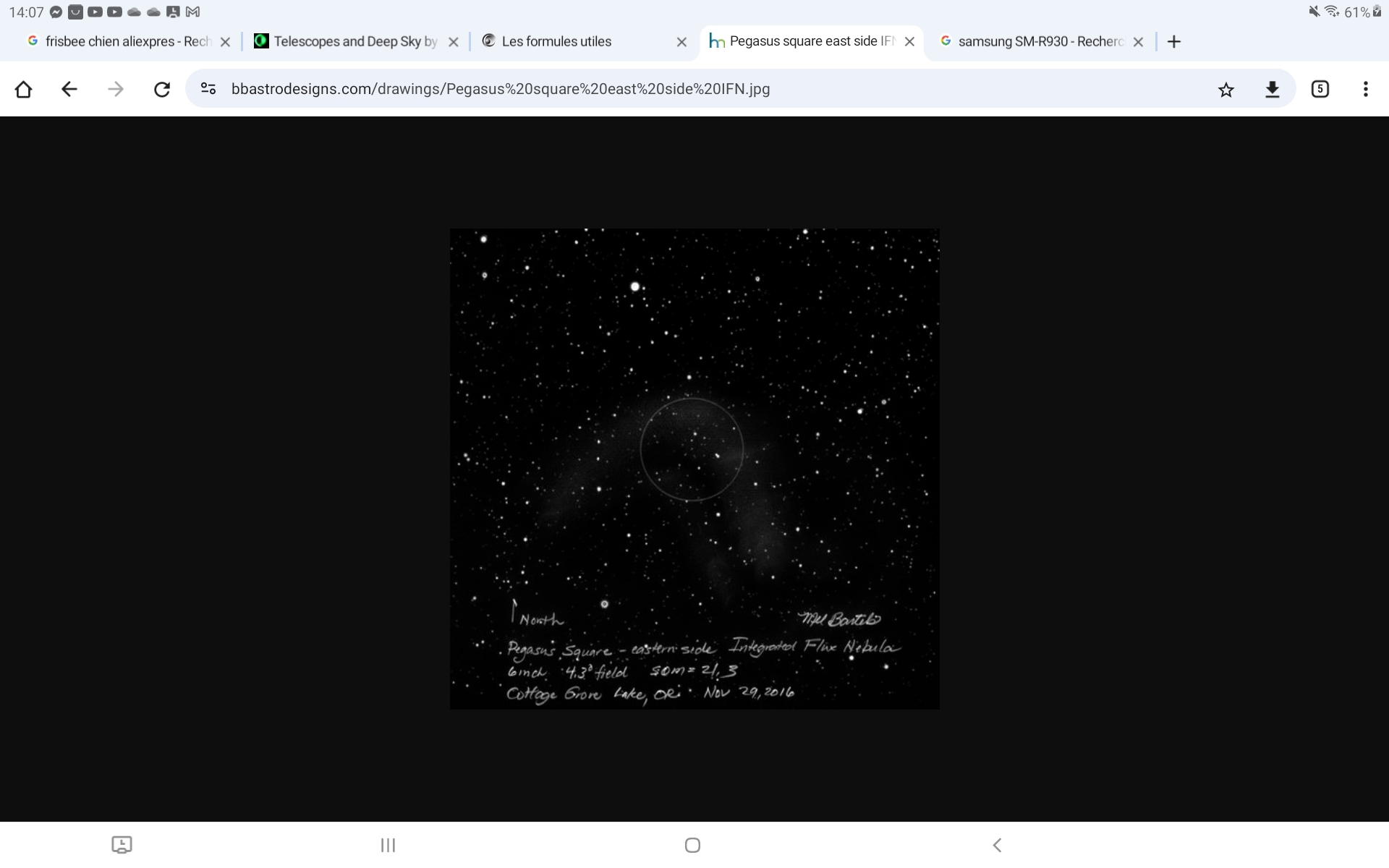Close the samsung SM-R930 tab
Screen dimensions: 1389x868
coord(1138,41)
